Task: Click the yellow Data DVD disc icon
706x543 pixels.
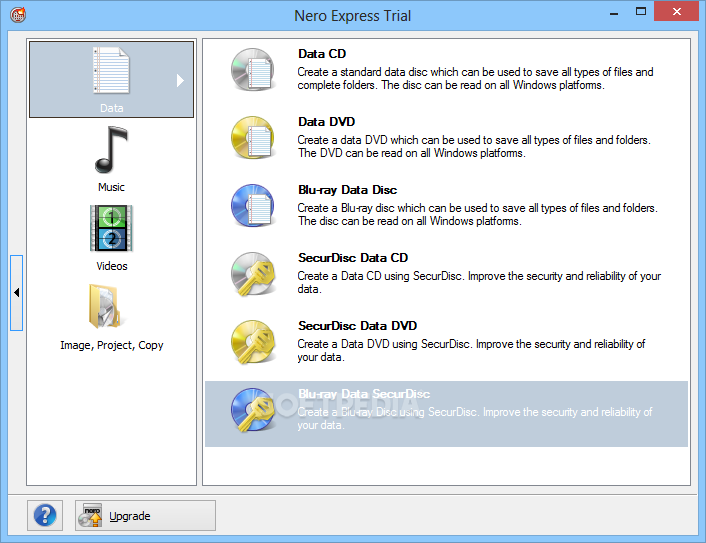Action: (253, 138)
